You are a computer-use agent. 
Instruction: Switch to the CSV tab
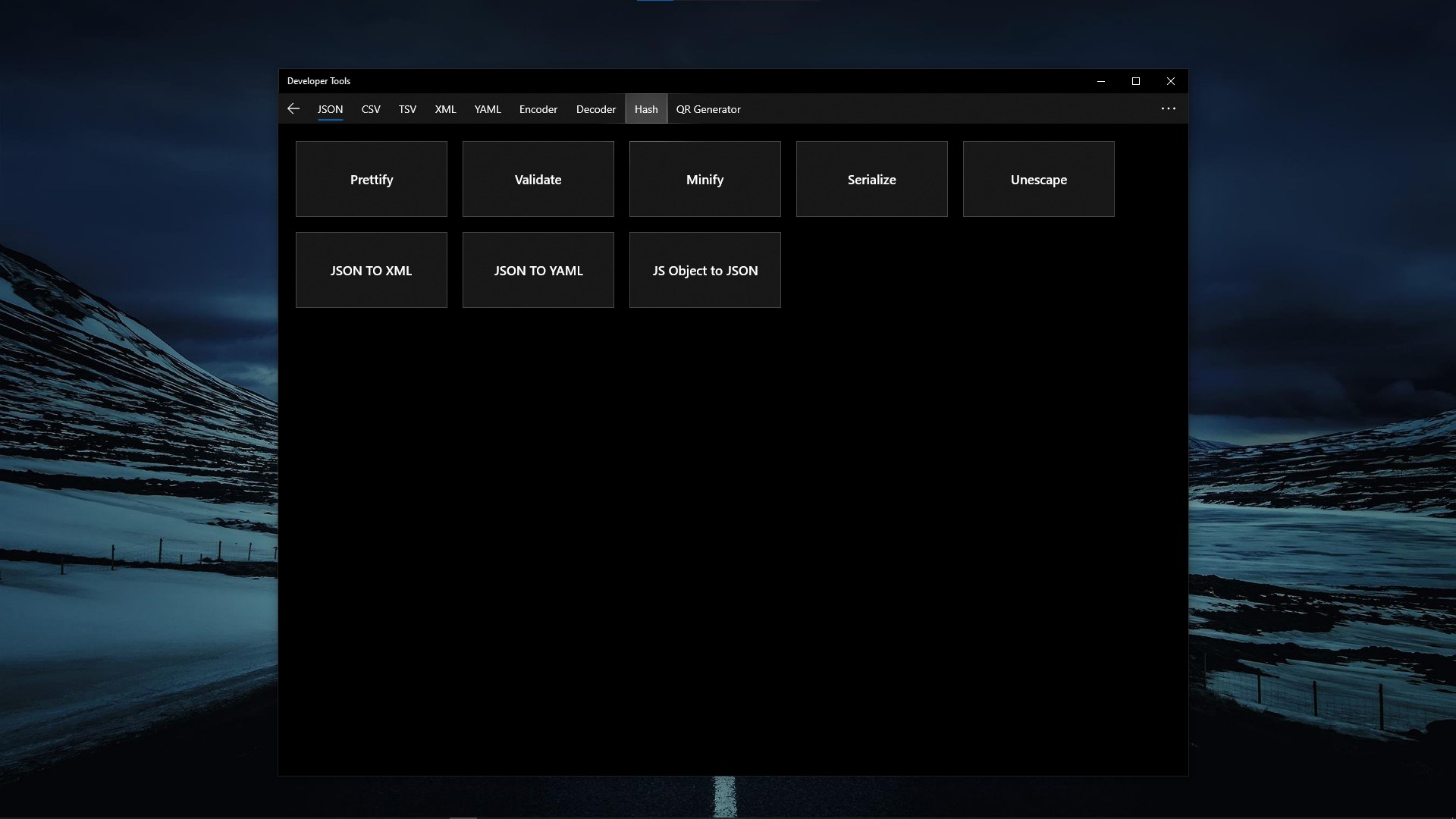point(371,109)
